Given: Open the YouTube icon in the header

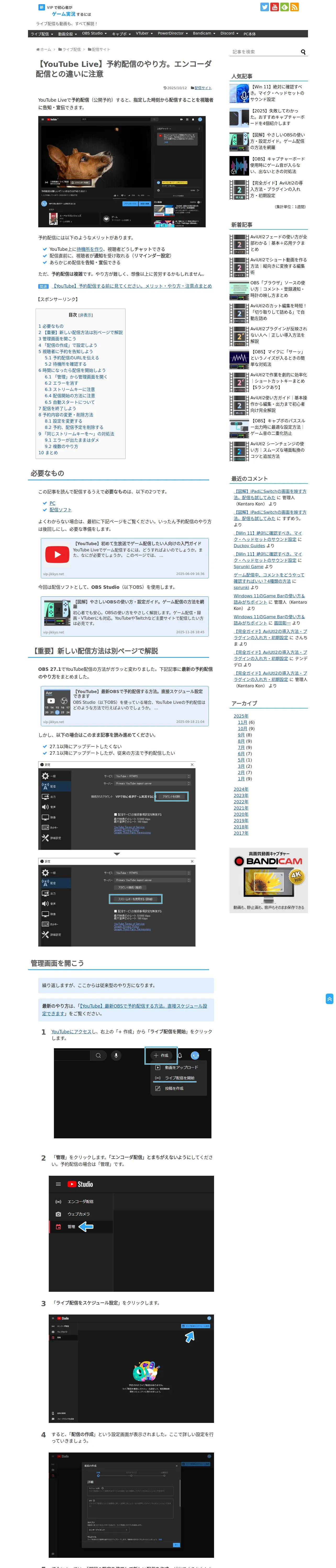Looking at the screenshot, I should coord(275,7).
